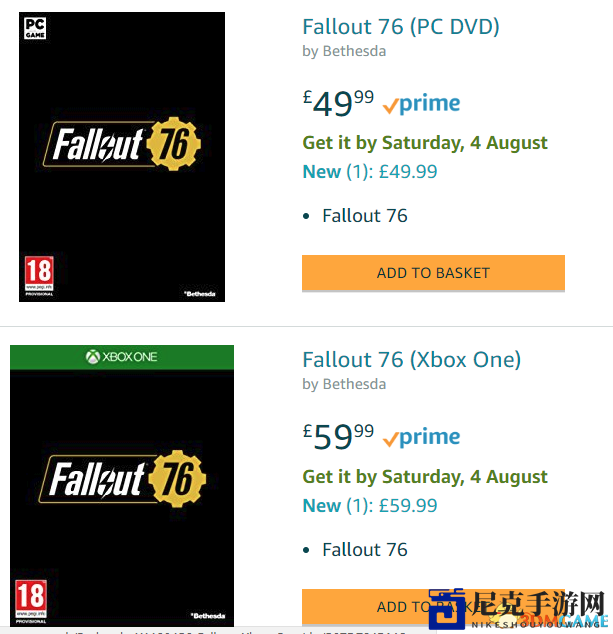
Task: Click the PEGI 18 rating on the Xbox cover
Action: pos(31,601)
